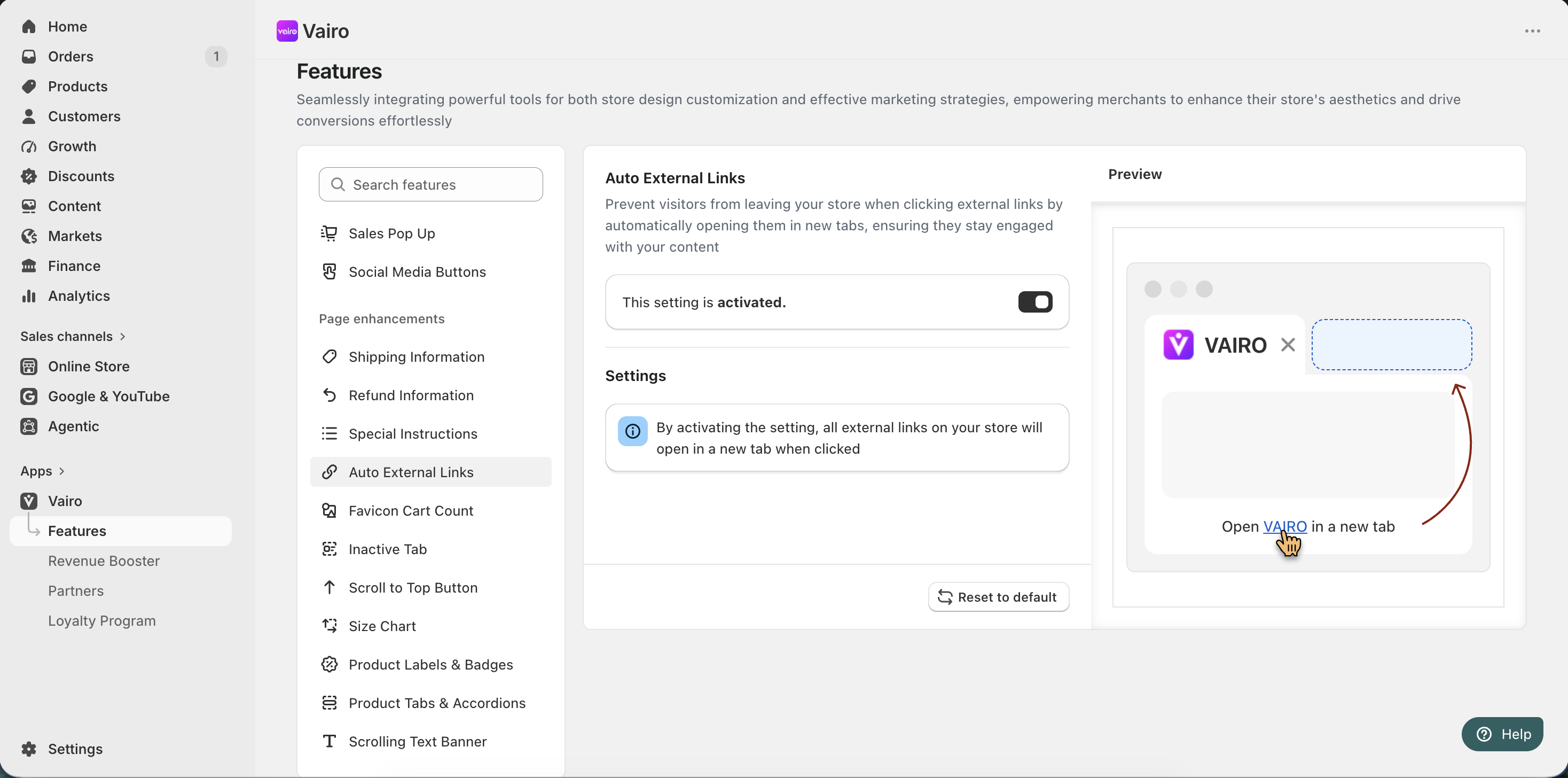
Task: Click the Refund Information return arrow icon
Action: (330, 395)
